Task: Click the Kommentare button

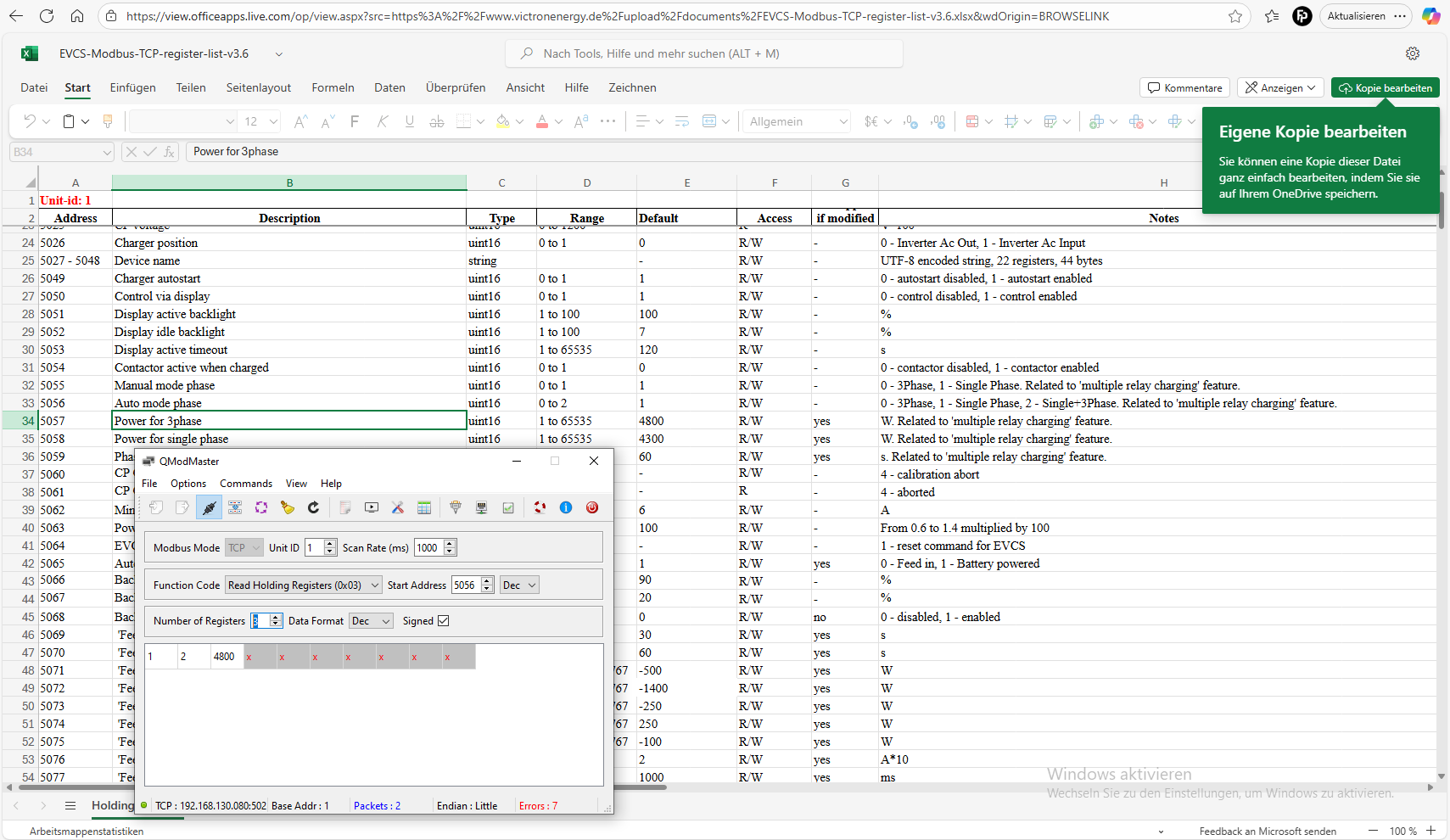Action: pyautogui.click(x=1185, y=87)
